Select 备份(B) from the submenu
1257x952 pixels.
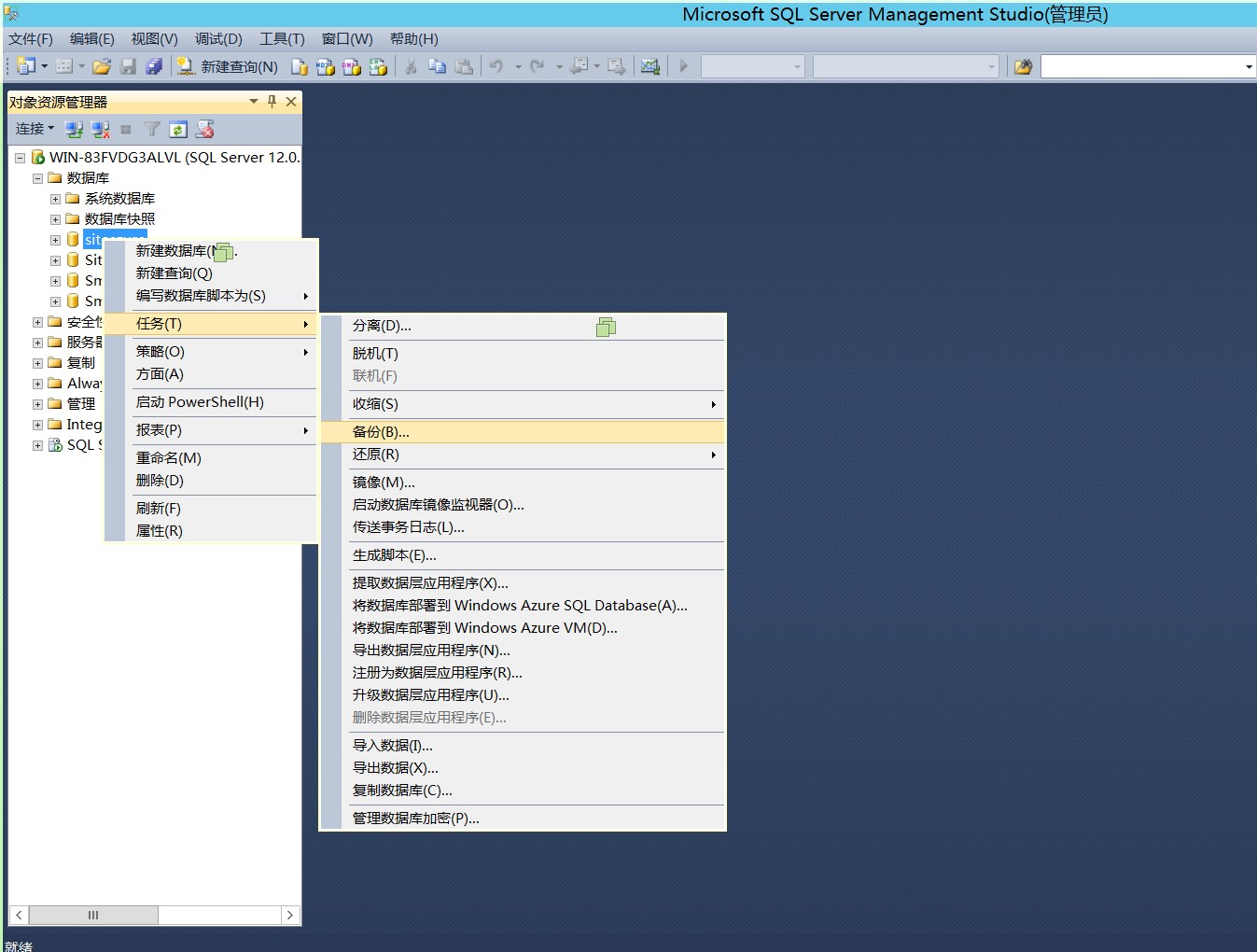tap(383, 431)
